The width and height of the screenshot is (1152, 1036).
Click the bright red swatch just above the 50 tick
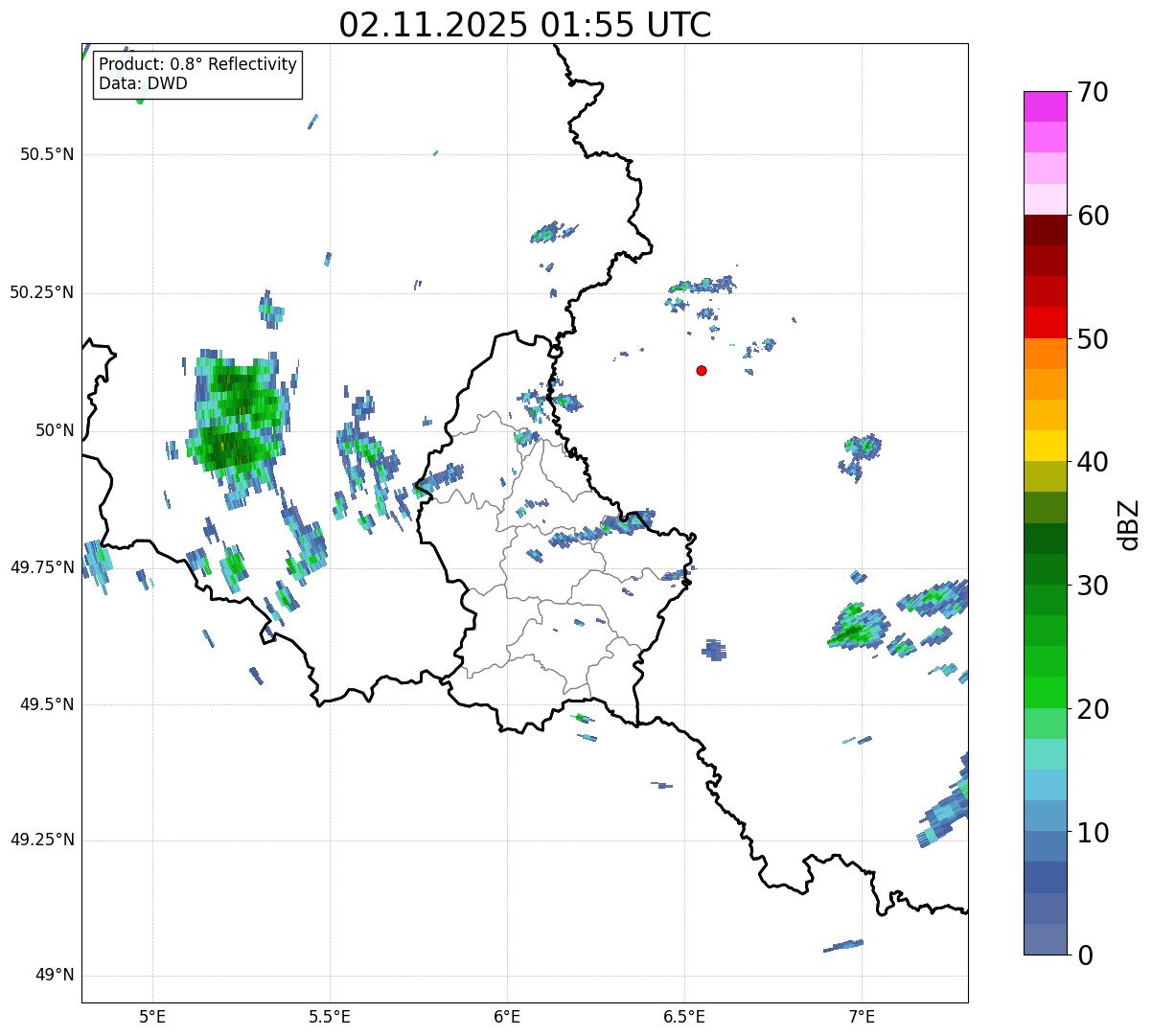tap(1045, 323)
